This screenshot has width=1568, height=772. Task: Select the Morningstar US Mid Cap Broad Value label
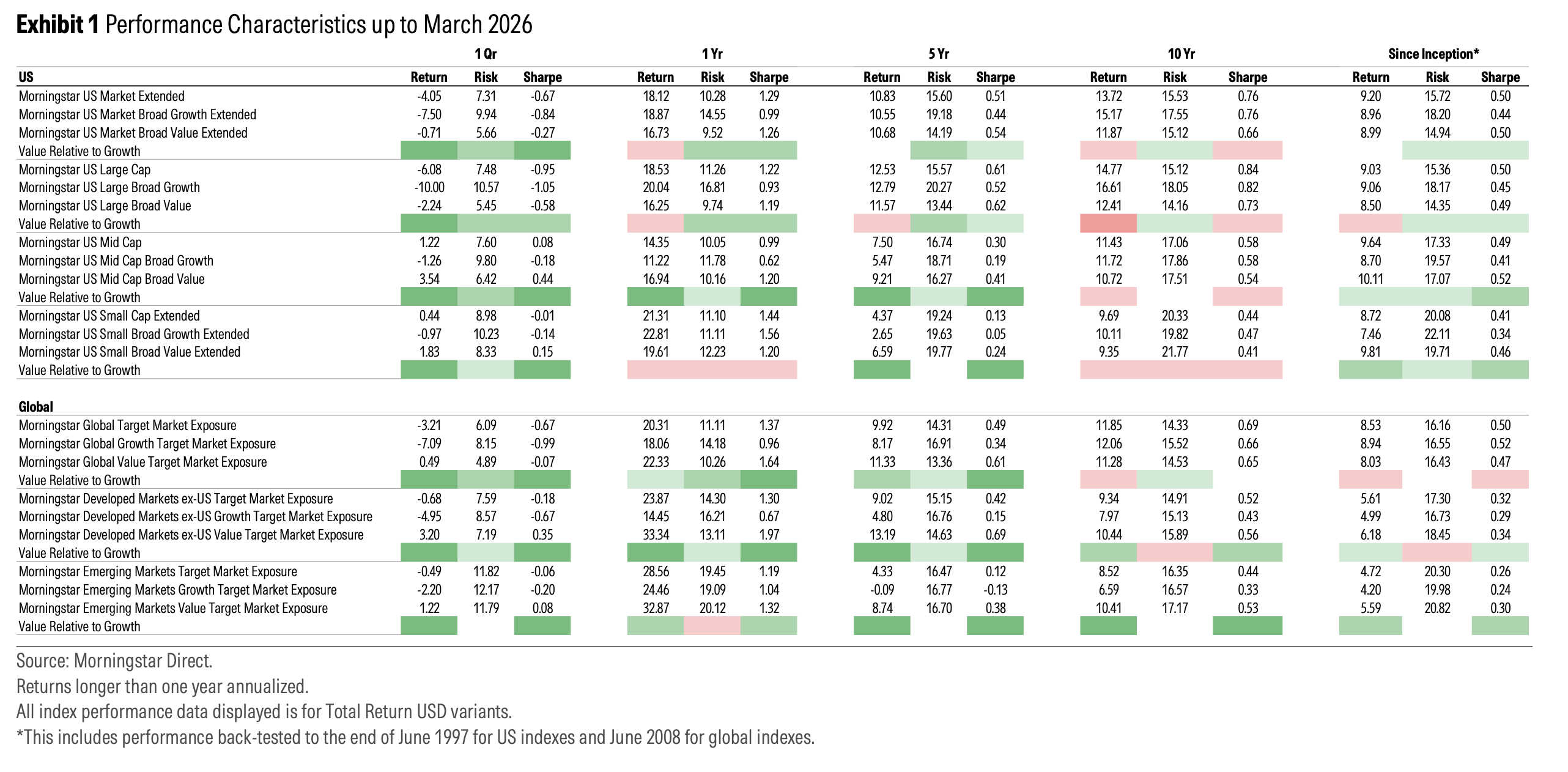pyautogui.click(x=111, y=279)
